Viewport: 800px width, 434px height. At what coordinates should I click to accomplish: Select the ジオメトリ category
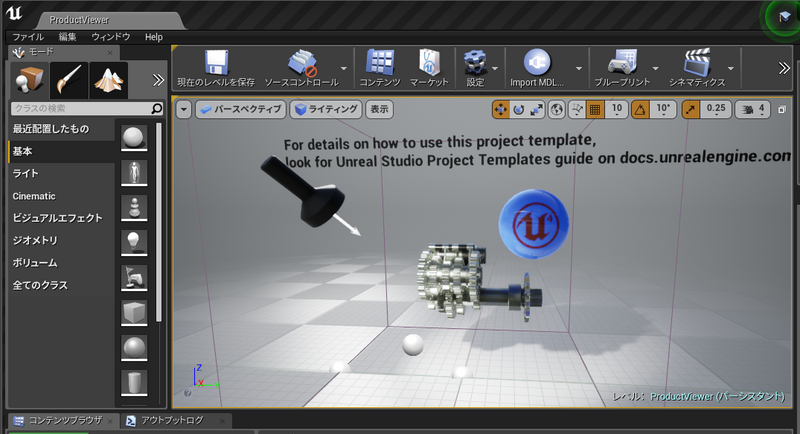click(x=61, y=240)
